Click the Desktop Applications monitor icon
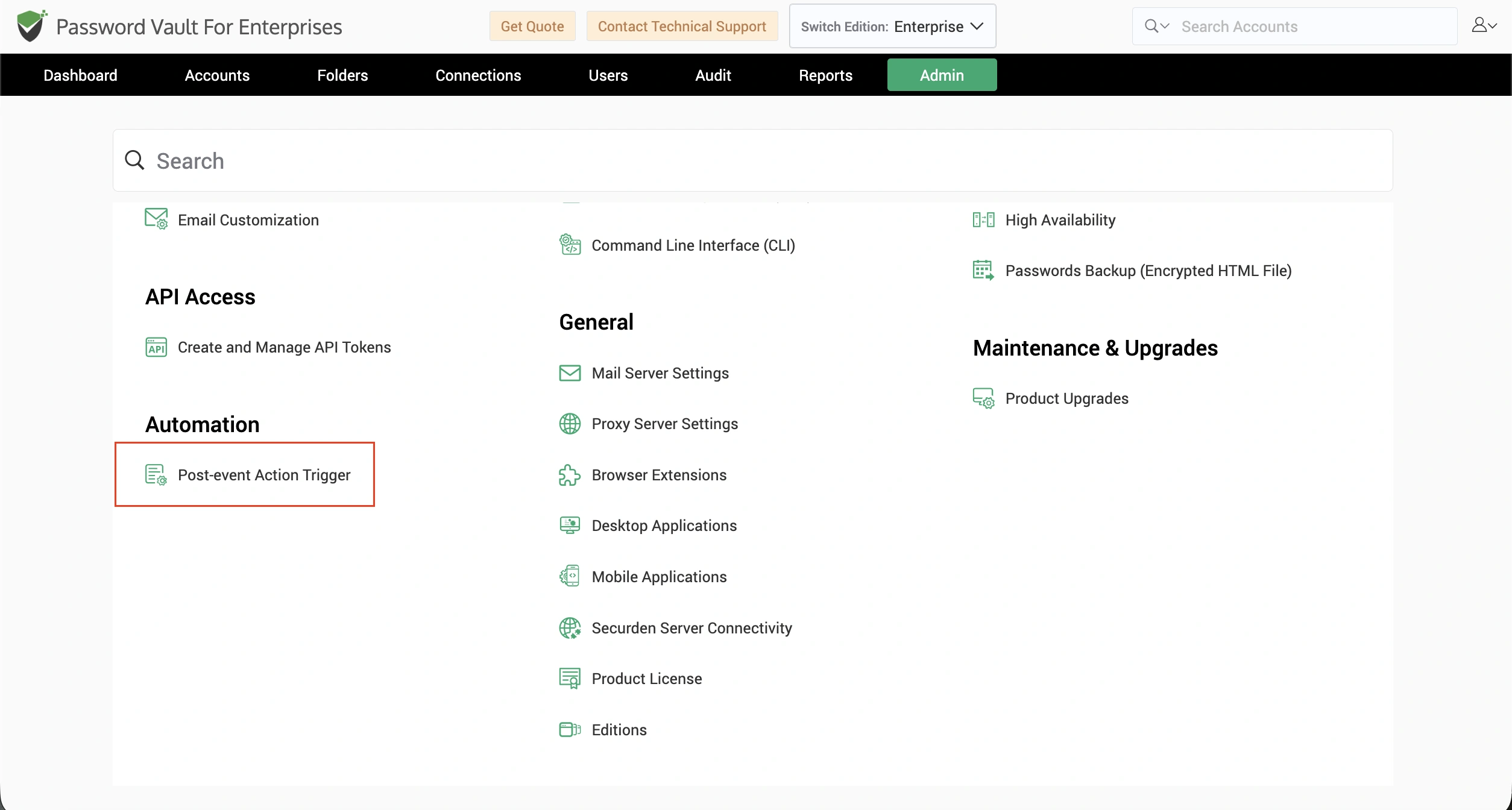This screenshot has width=1512, height=810. pyautogui.click(x=570, y=526)
